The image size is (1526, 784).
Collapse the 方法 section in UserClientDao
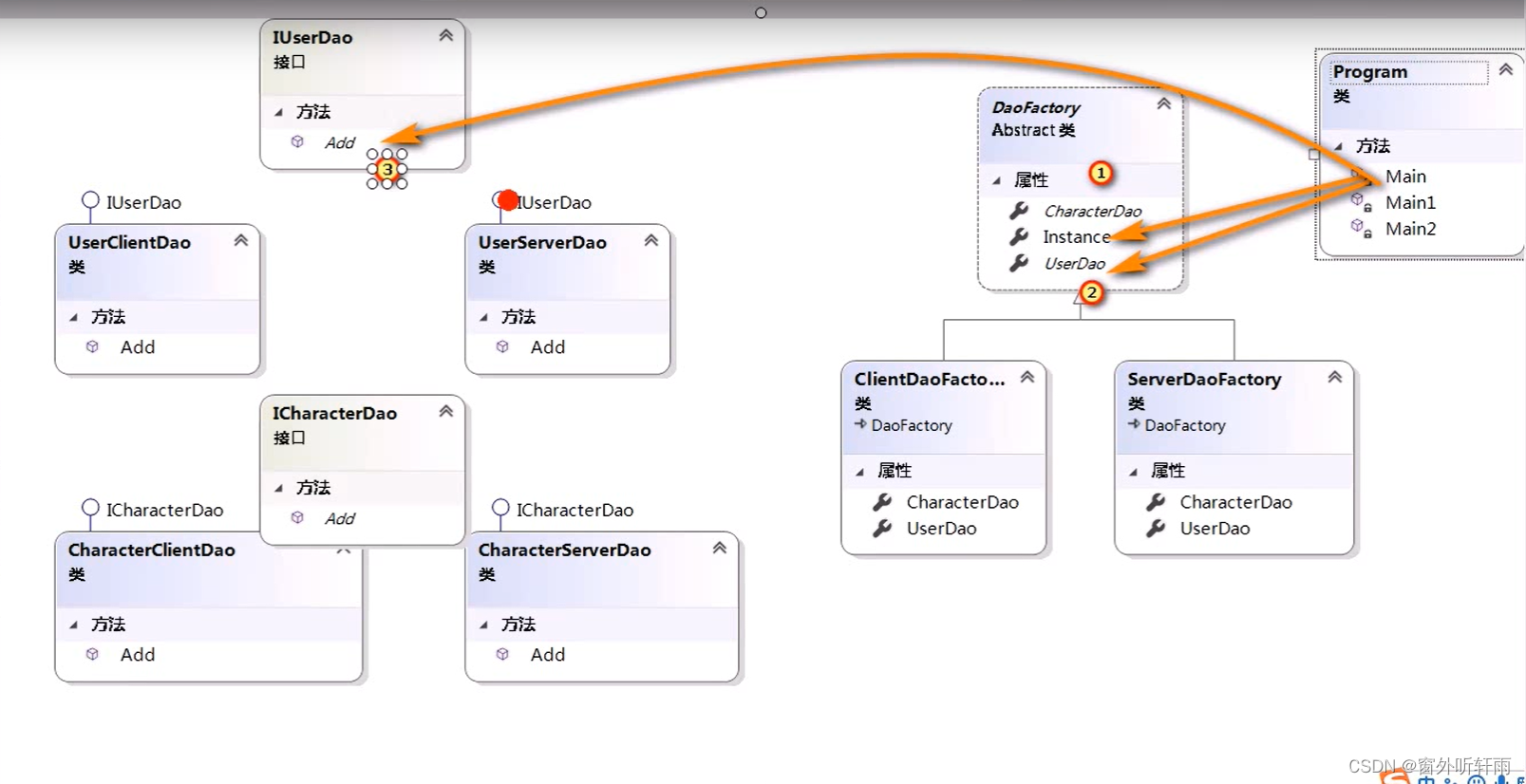click(x=74, y=317)
